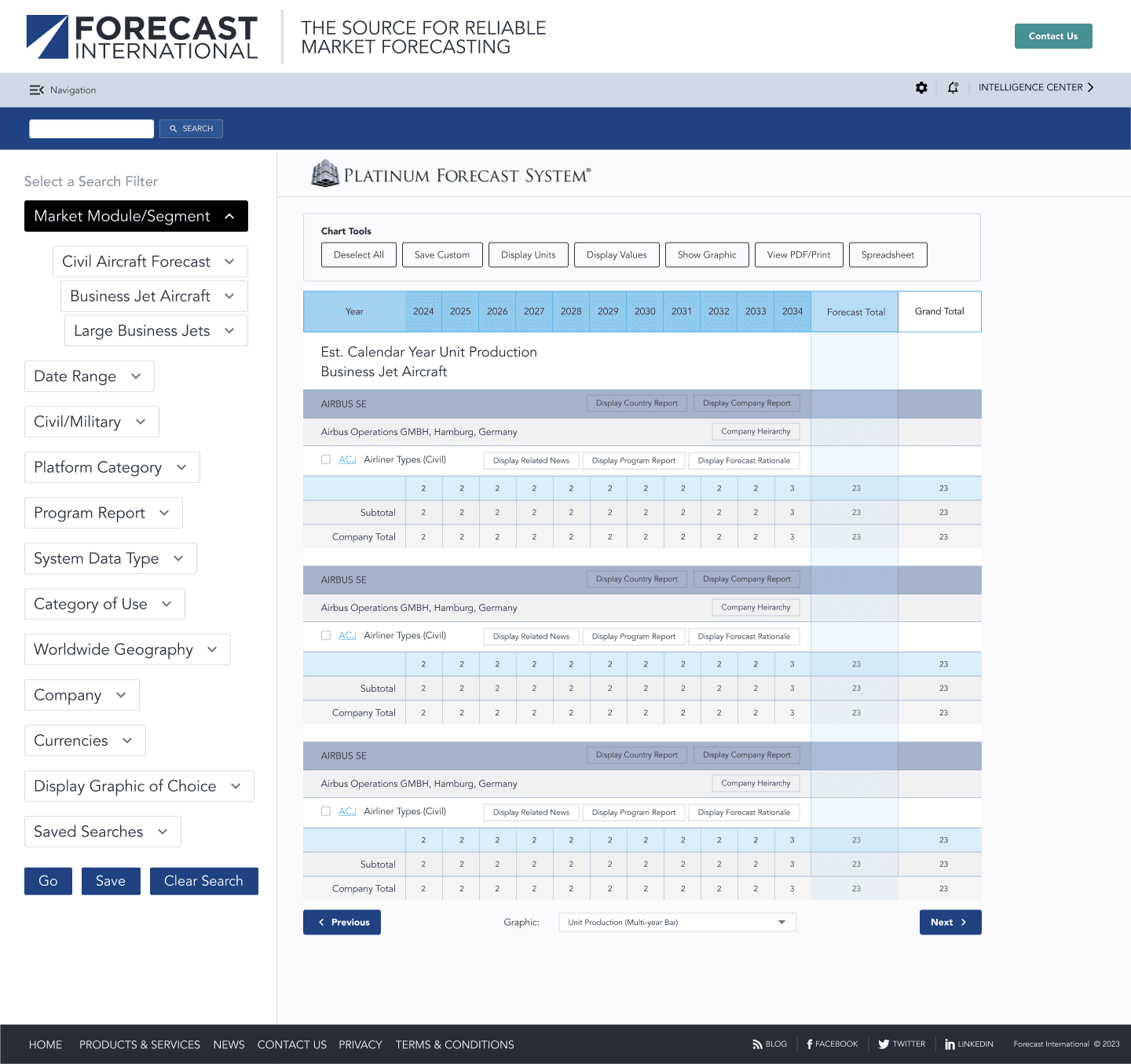This screenshot has height=1064, width=1131.
Task: Select the 2024 year column header
Action: [x=423, y=312]
